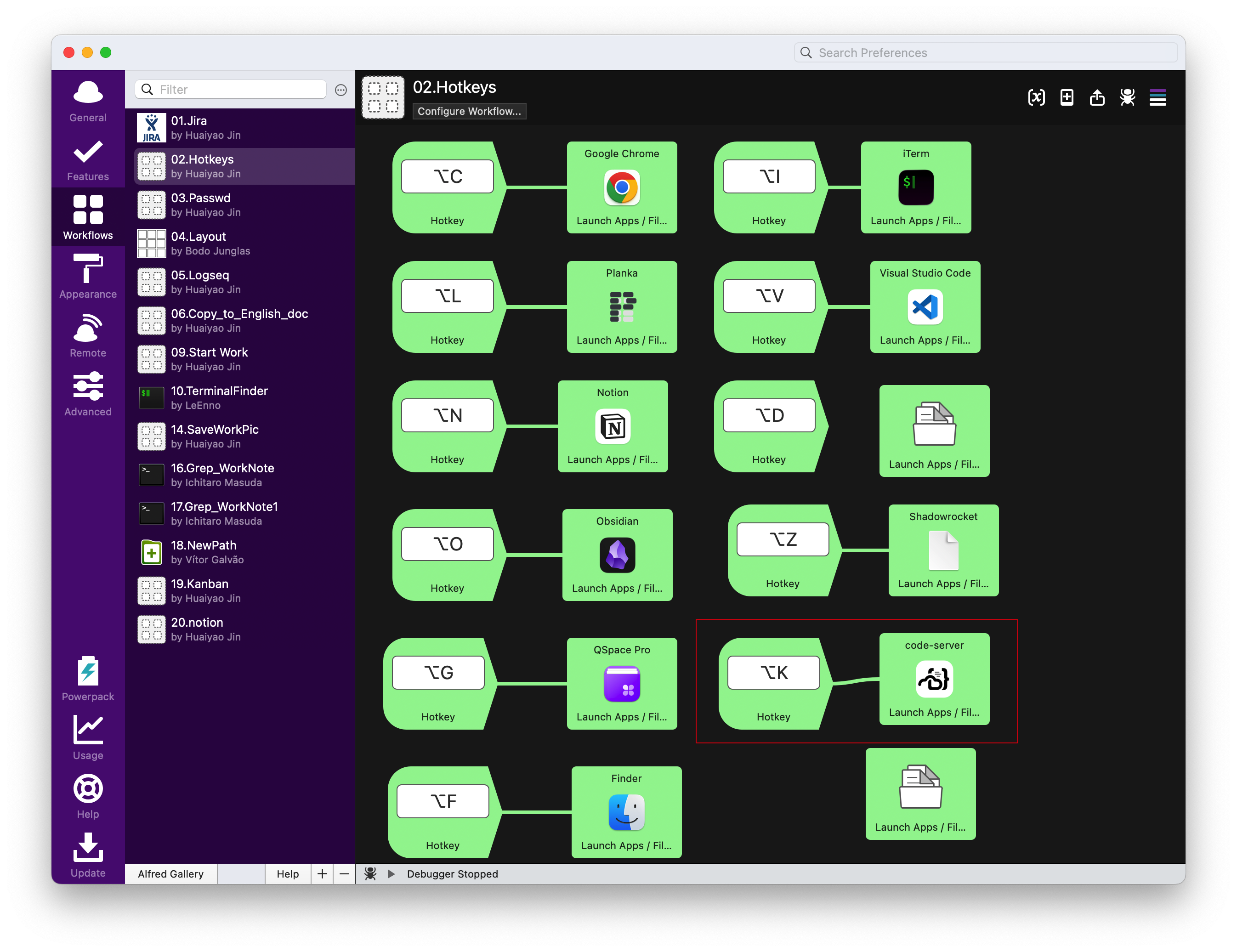Select the Google Chrome launch apps node
Image resolution: width=1237 pixels, height=952 pixels.
[621, 187]
